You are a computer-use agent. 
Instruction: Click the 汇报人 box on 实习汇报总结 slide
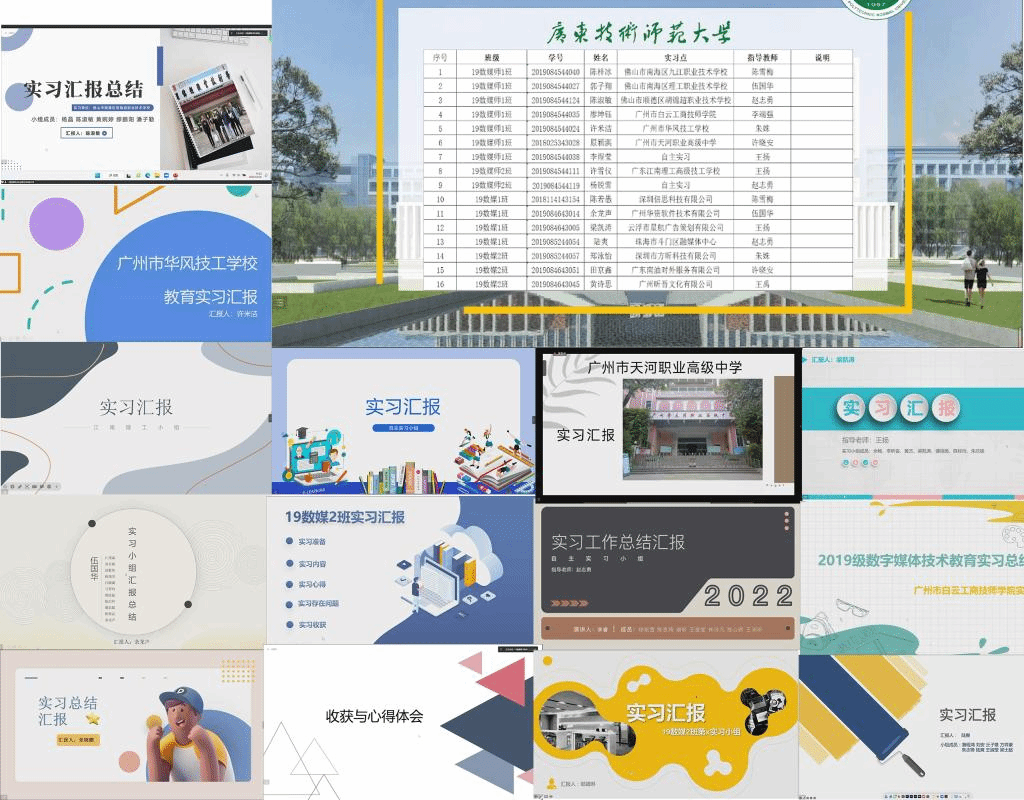tap(86, 132)
